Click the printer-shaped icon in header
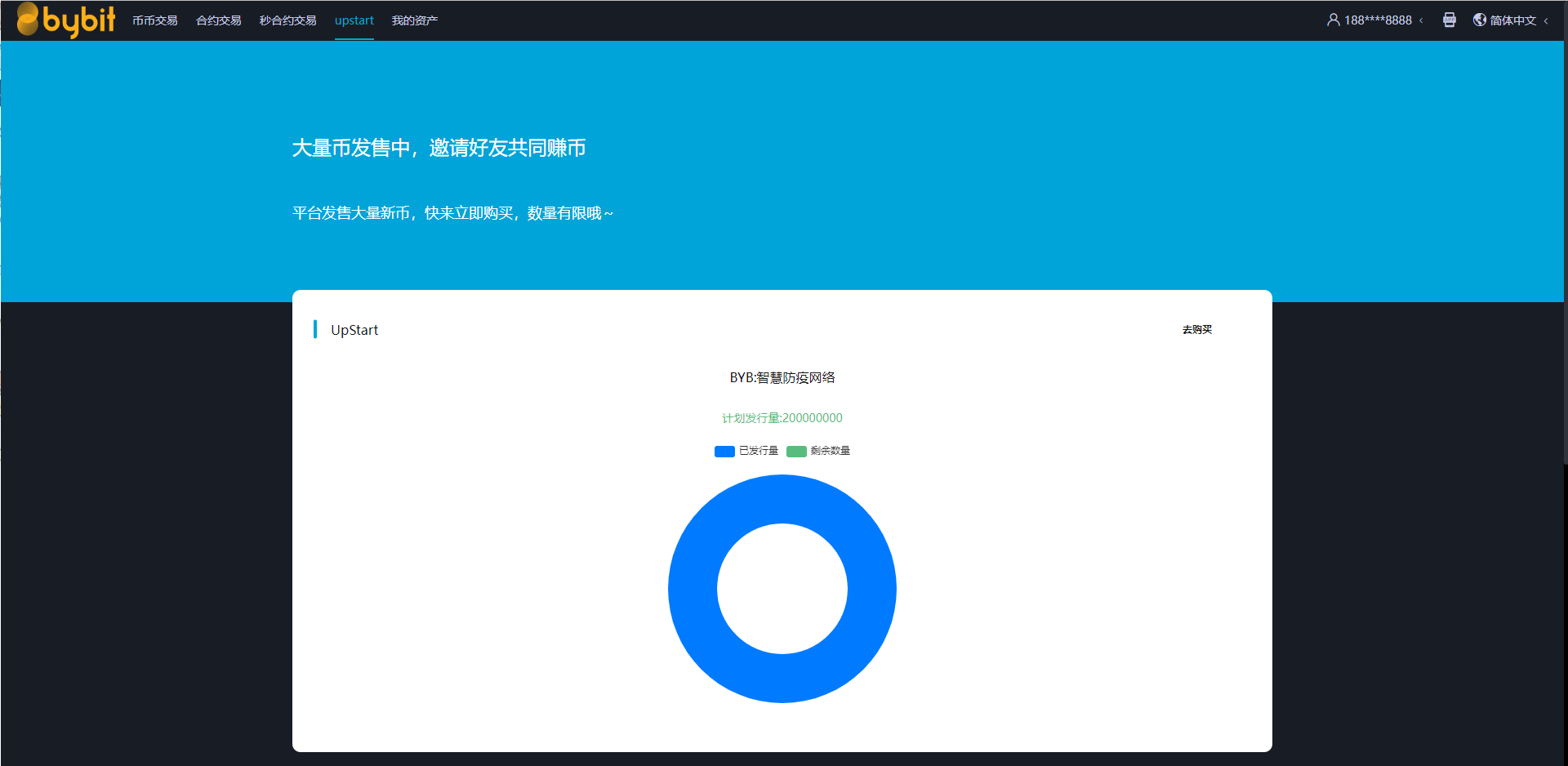The width and height of the screenshot is (1568, 766). tap(1450, 20)
